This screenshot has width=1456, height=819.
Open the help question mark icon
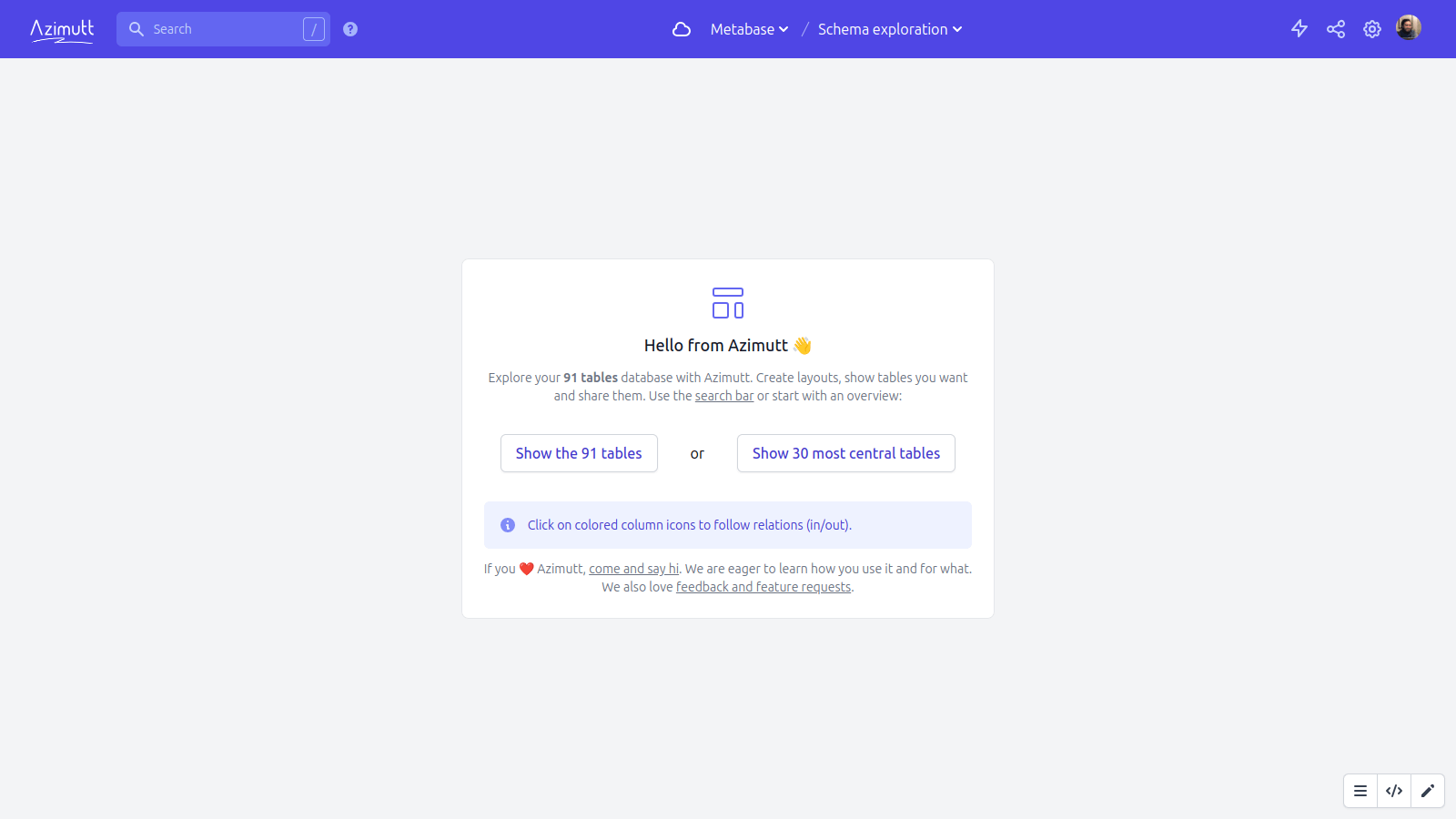point(350,29)
